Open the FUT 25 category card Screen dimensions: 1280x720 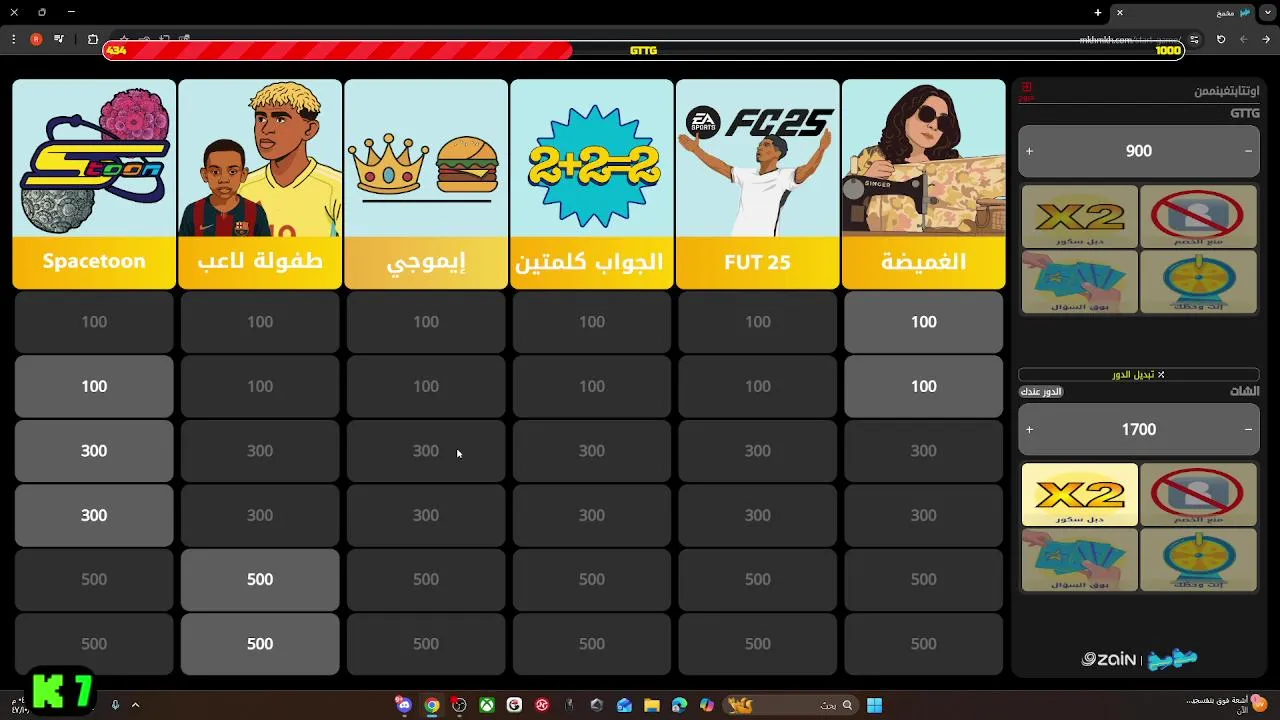758,184
